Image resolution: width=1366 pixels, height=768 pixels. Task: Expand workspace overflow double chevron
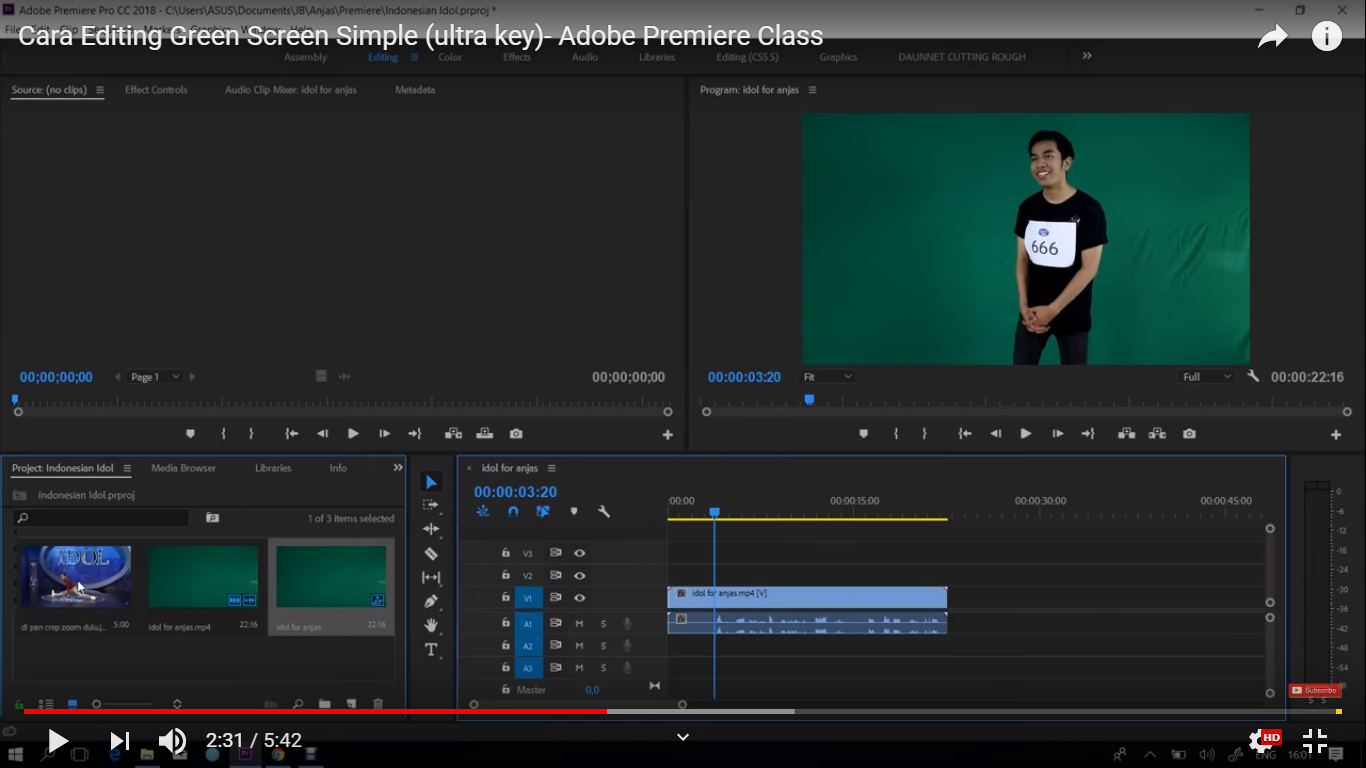(x=1087, y=56)
